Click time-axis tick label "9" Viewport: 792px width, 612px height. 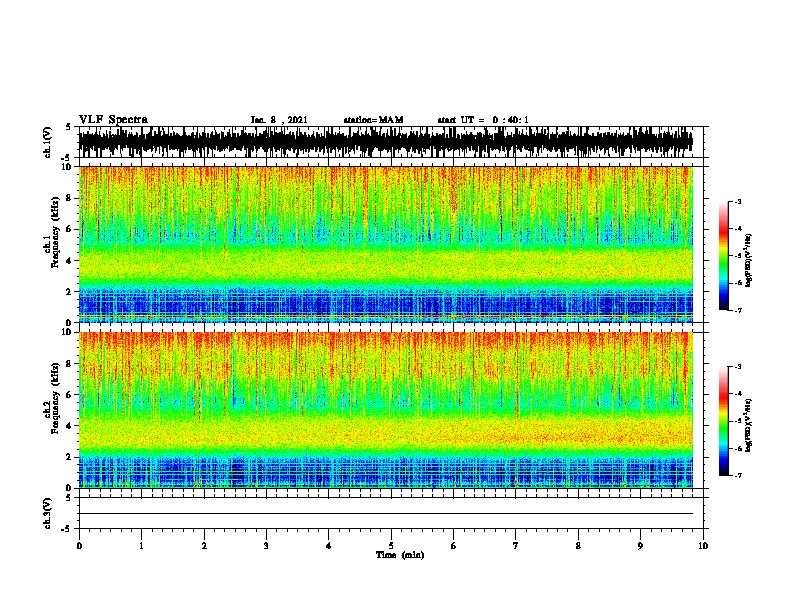point(640,546)
